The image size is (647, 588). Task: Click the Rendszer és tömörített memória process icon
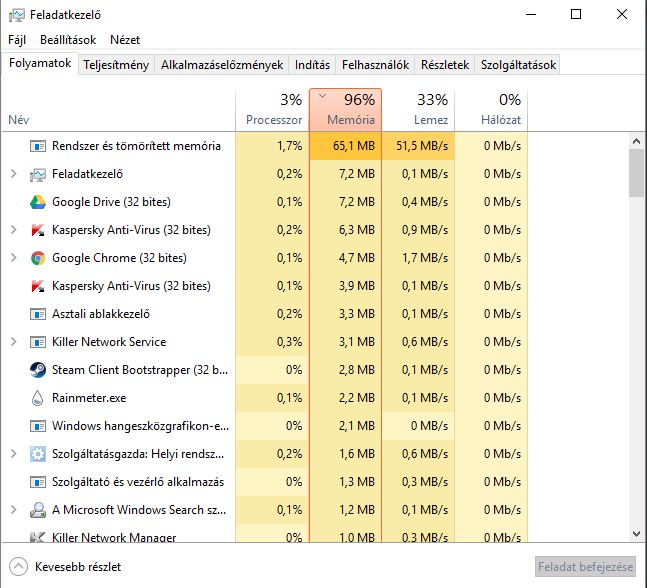tap(38, 146)
